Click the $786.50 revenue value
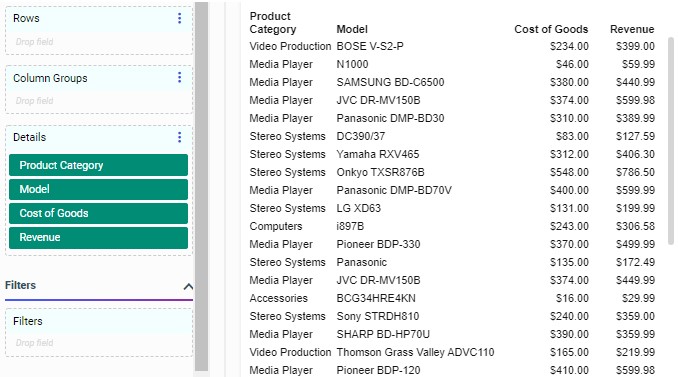 [x=635, y=173]
